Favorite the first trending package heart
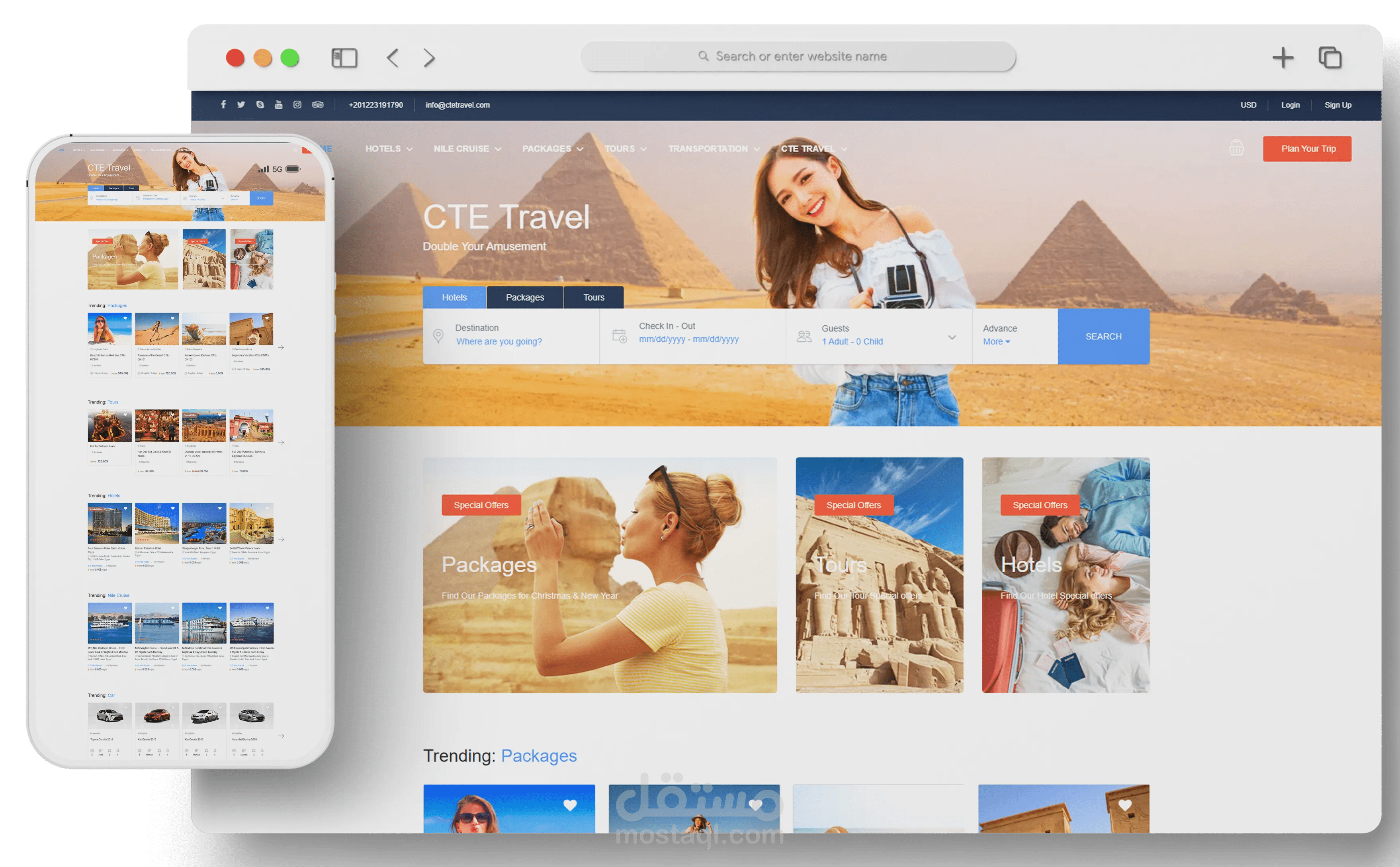The height and width of the screenshot is (867, 1400). click(x=570, y=805)
